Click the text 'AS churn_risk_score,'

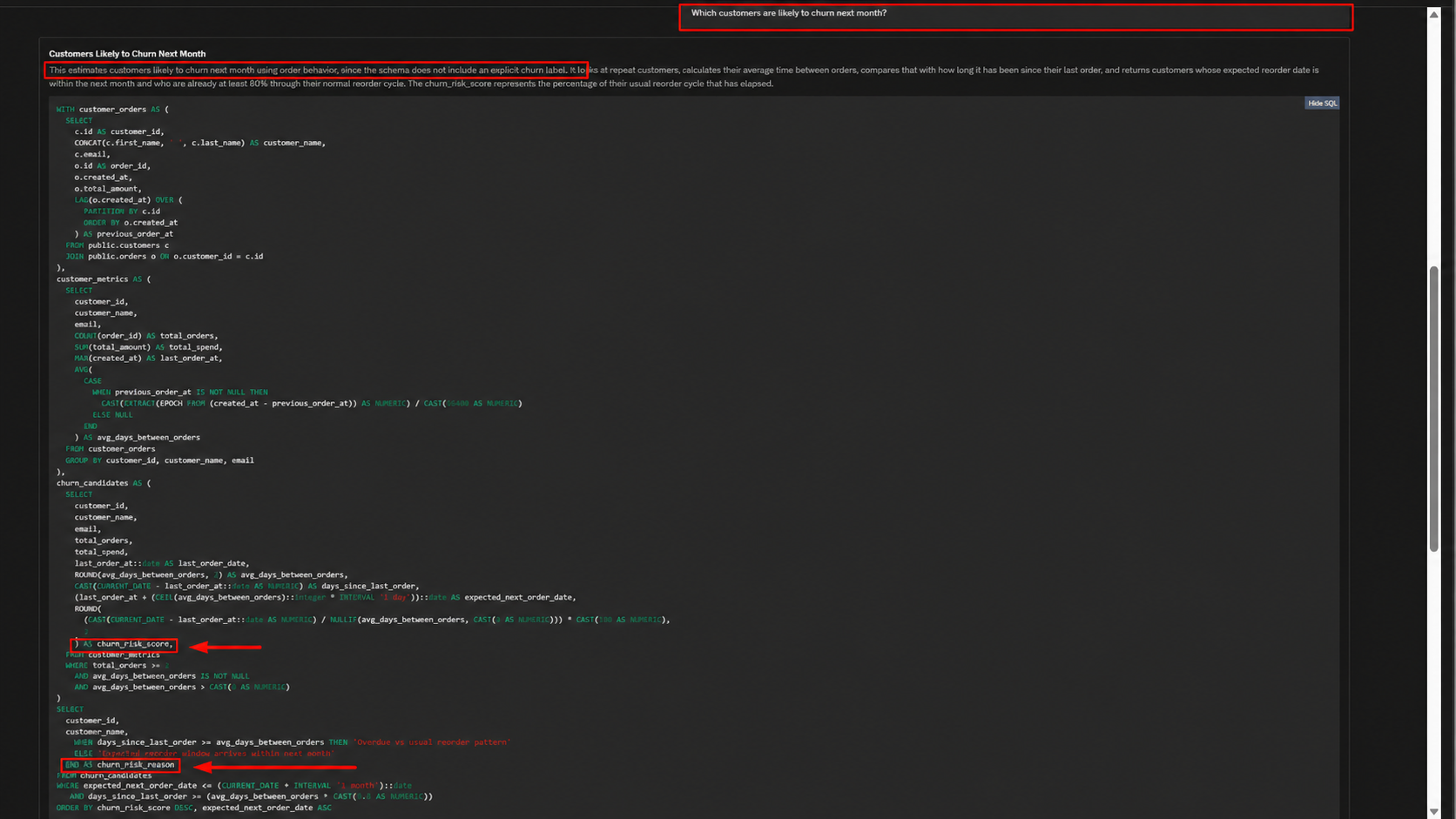[x=128, y=644]
